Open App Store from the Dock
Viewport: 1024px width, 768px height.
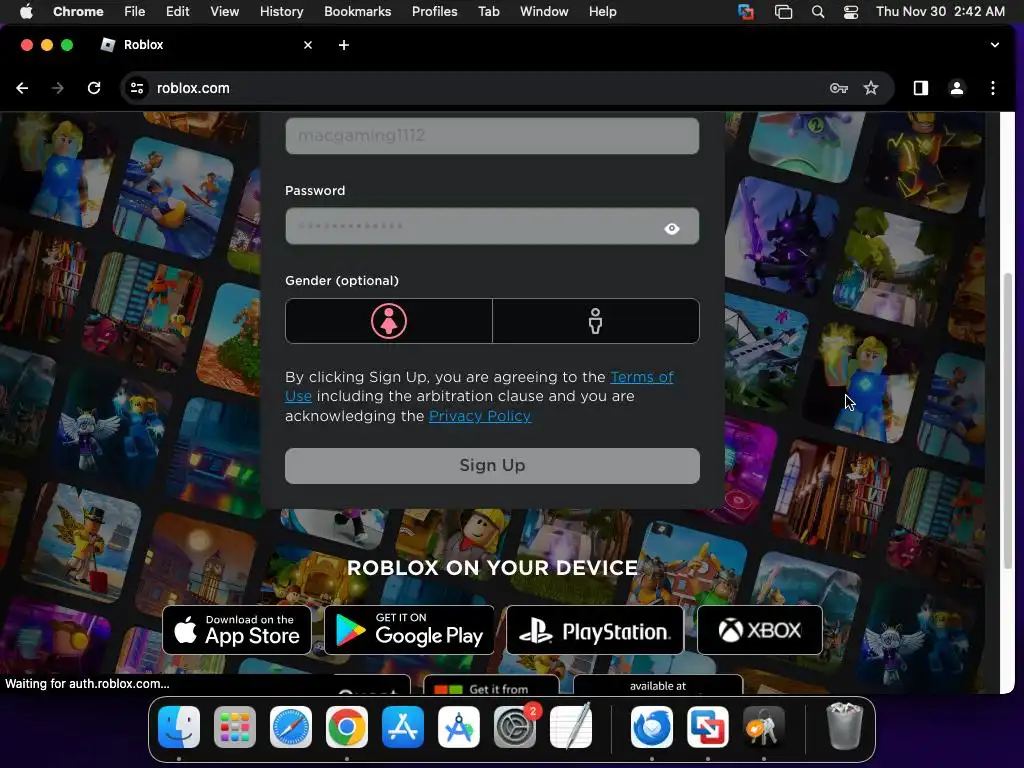[403, 727]
